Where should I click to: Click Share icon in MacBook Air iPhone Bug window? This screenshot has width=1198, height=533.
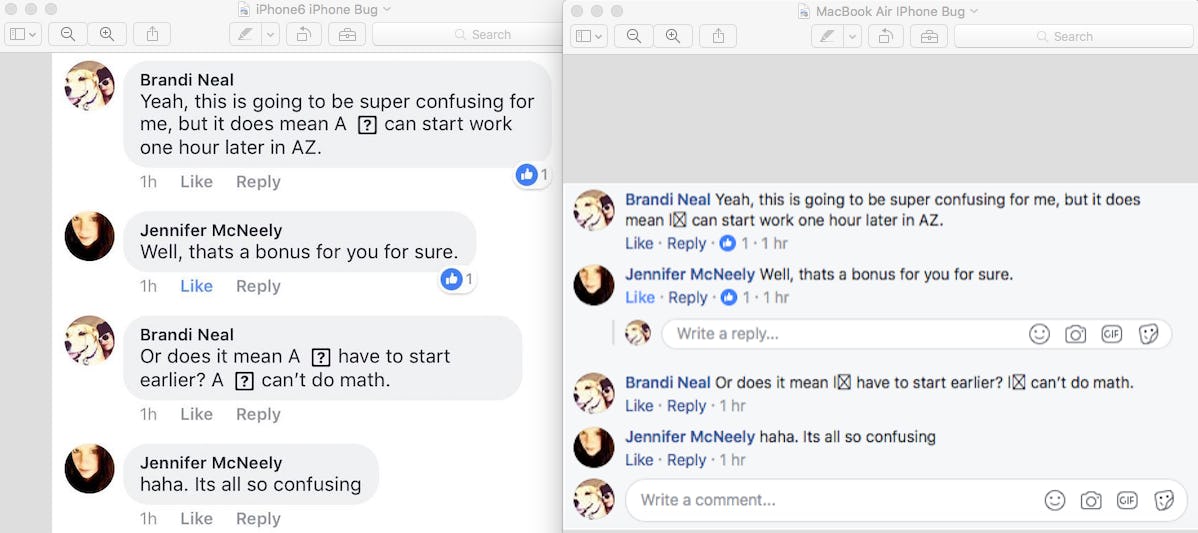point(718,36)
